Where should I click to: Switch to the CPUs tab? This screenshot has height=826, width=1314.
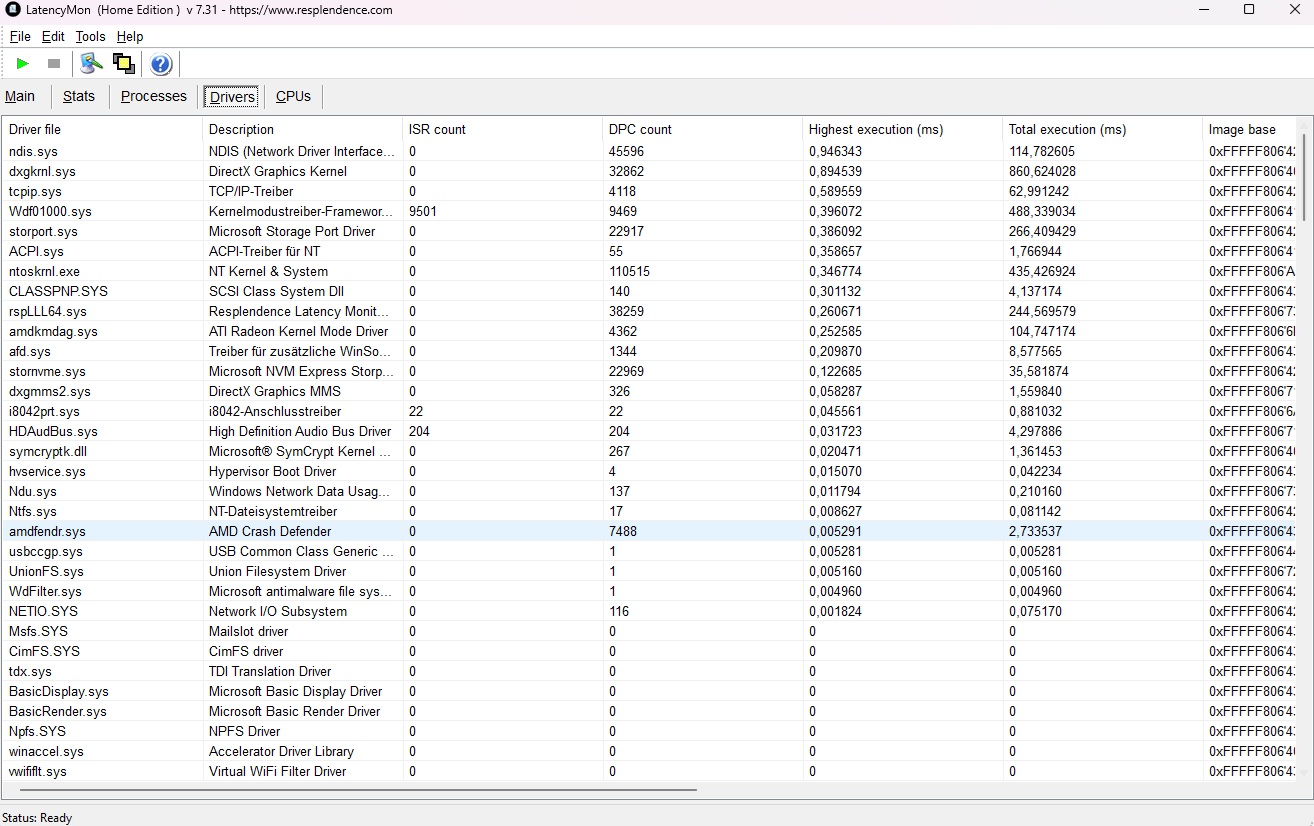[x=293, y=96]
